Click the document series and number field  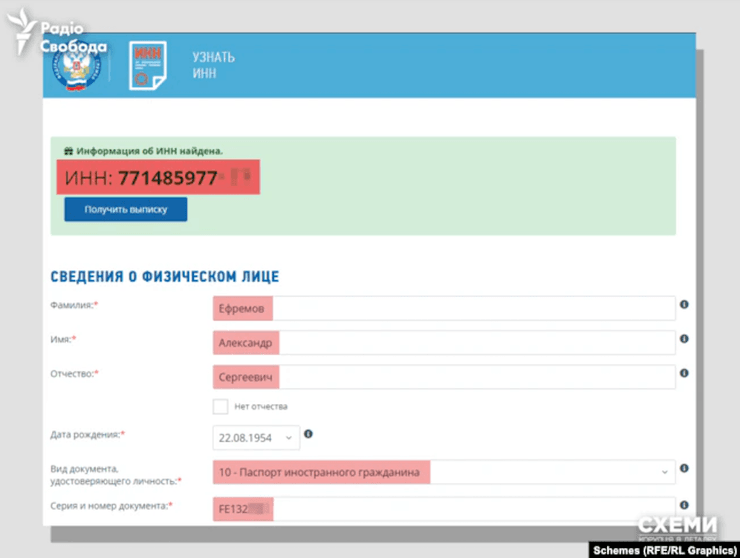point(443,509)
